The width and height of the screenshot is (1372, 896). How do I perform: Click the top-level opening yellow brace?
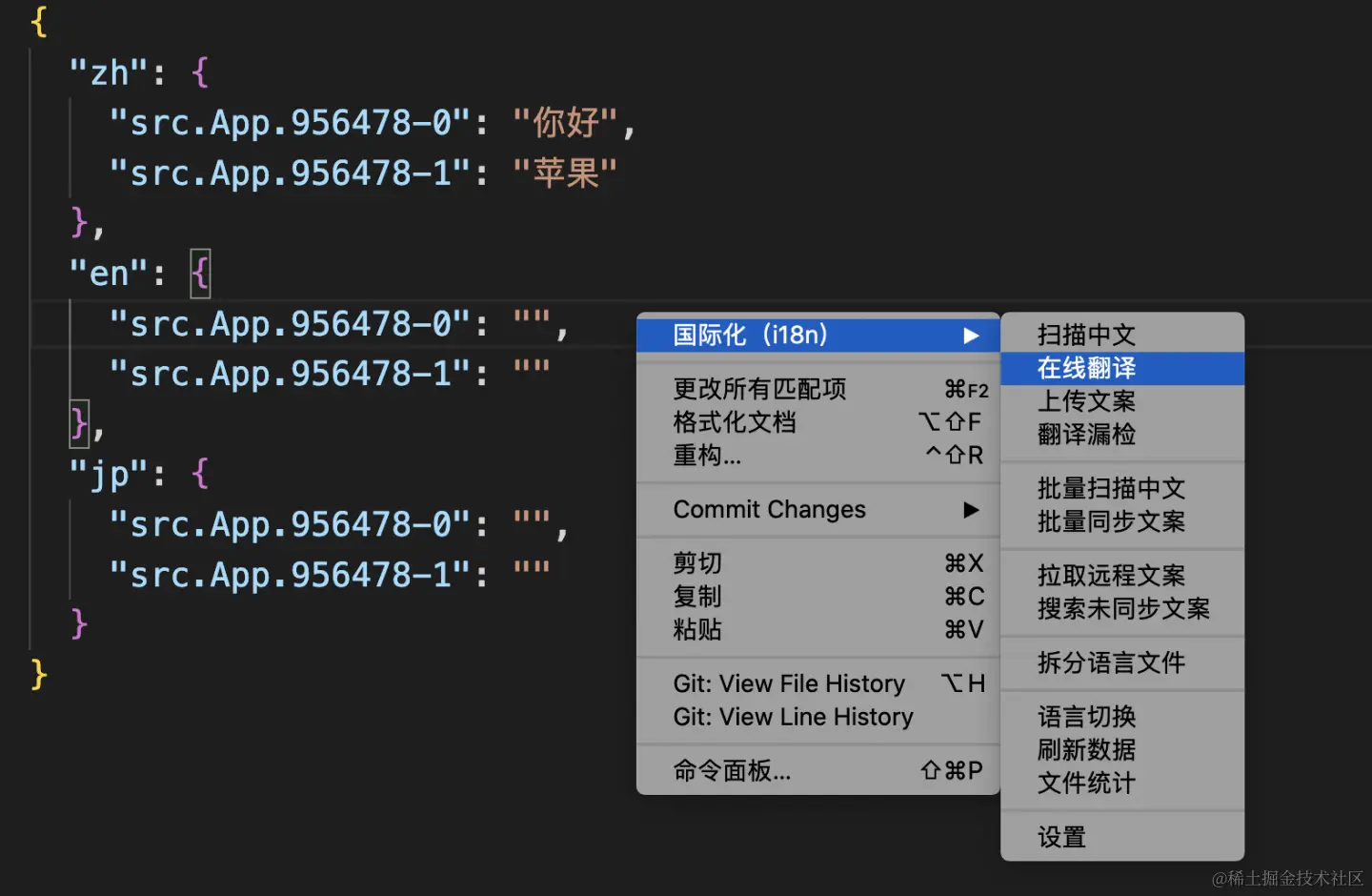[x=39, y=21]
